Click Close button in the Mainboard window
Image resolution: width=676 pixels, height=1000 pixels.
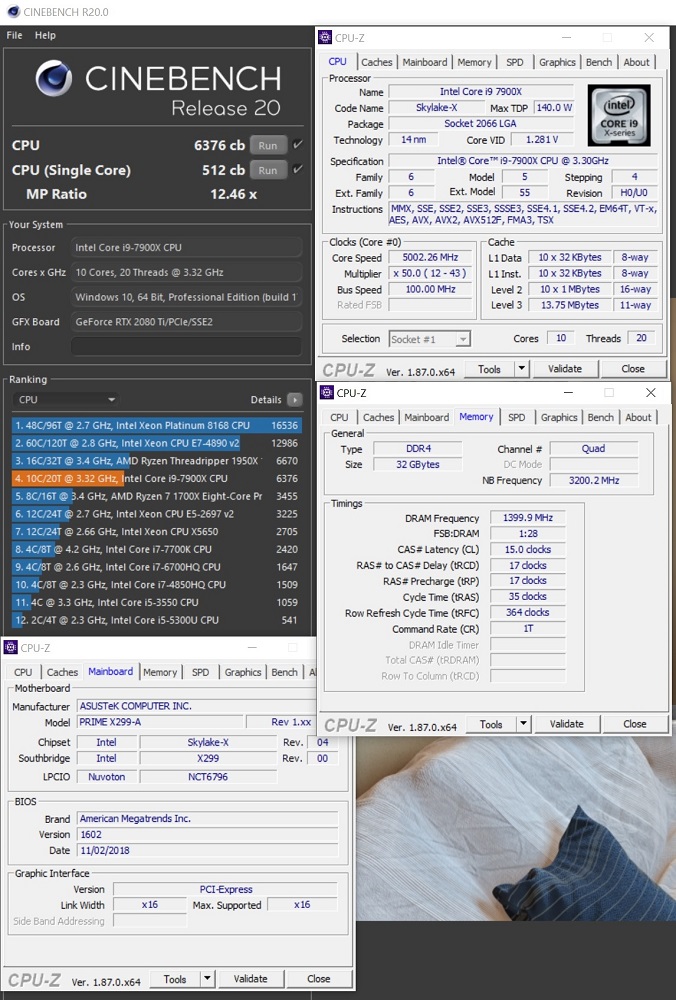[319, 978]
